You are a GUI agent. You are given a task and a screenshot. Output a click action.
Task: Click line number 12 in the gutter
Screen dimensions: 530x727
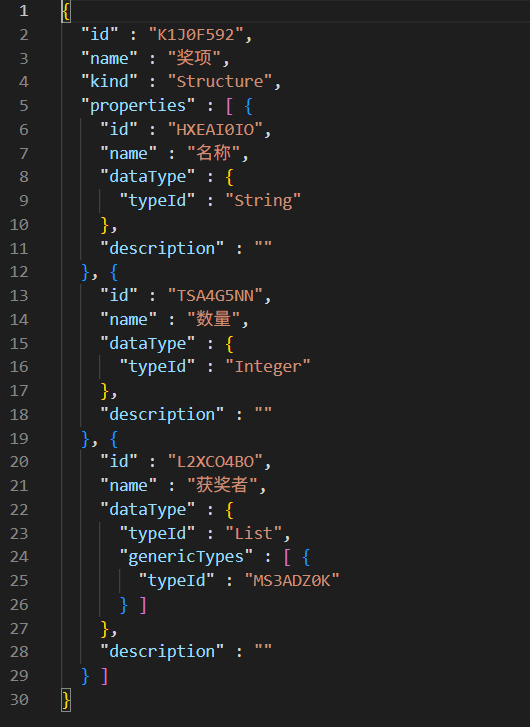(19, 272)
